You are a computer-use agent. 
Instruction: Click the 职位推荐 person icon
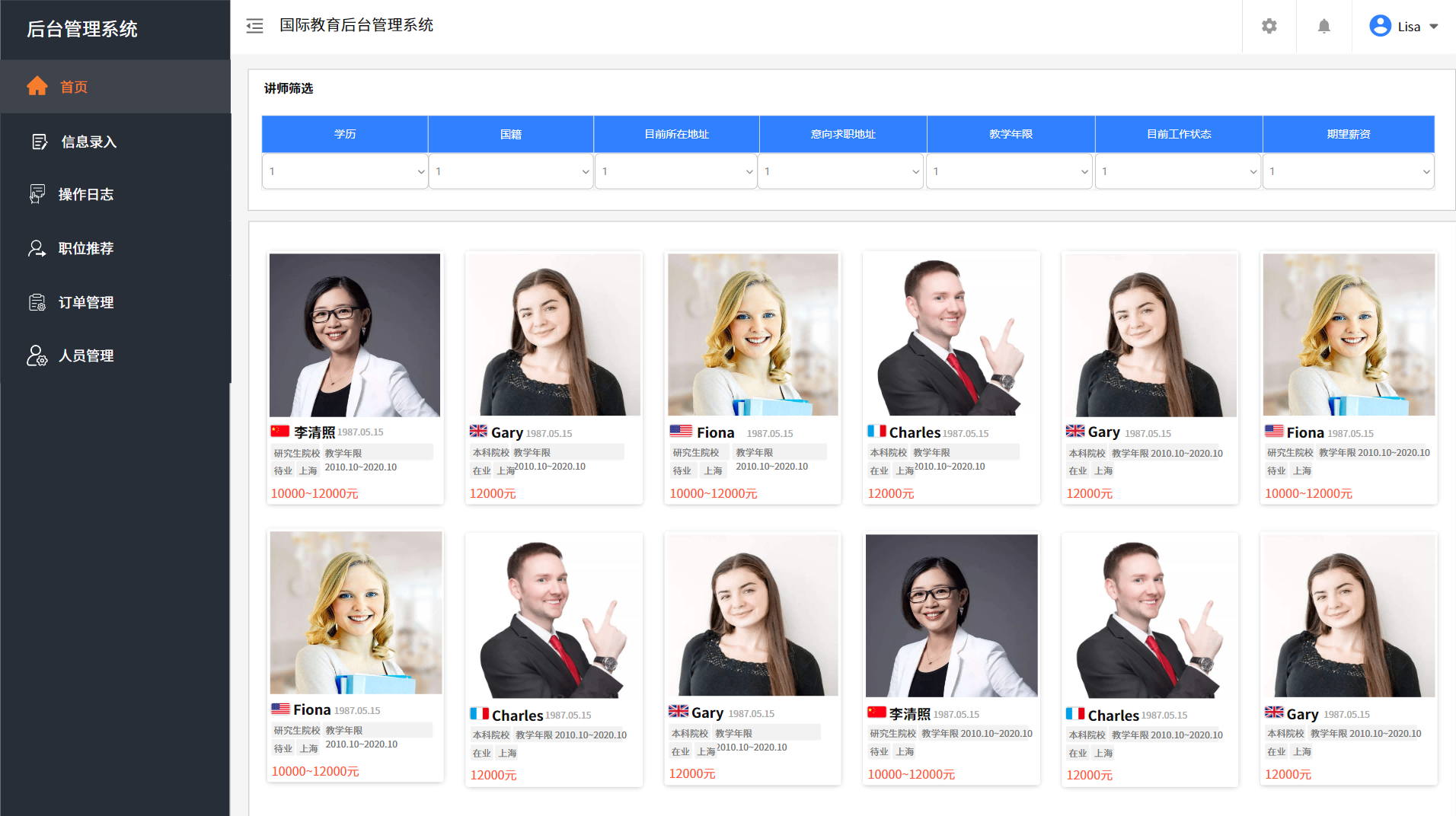[x=37, y=248]
